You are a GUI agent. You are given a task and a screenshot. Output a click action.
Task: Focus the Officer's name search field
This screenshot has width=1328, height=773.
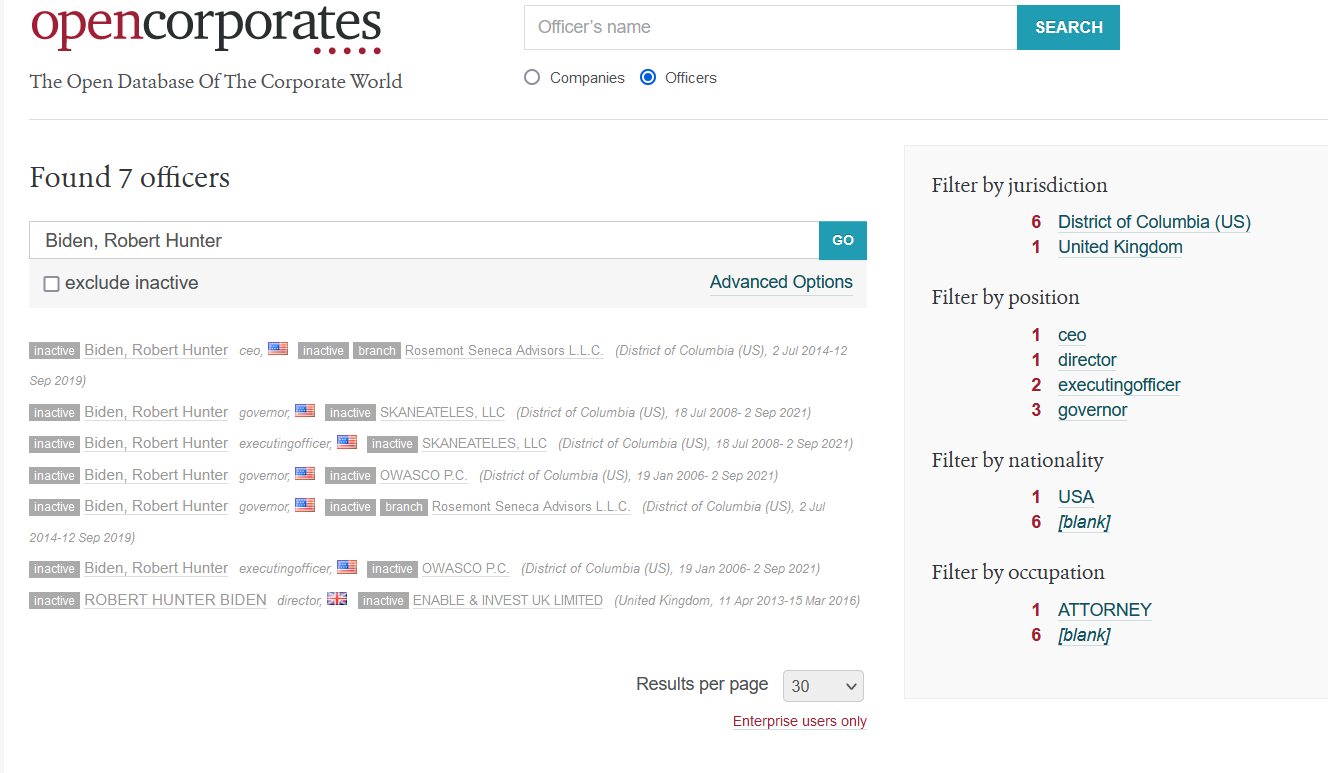pos(770,28)
